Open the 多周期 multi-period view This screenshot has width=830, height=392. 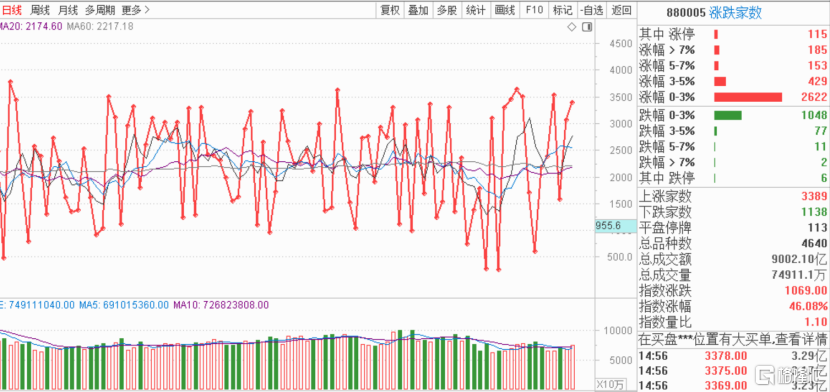point(100,10)
